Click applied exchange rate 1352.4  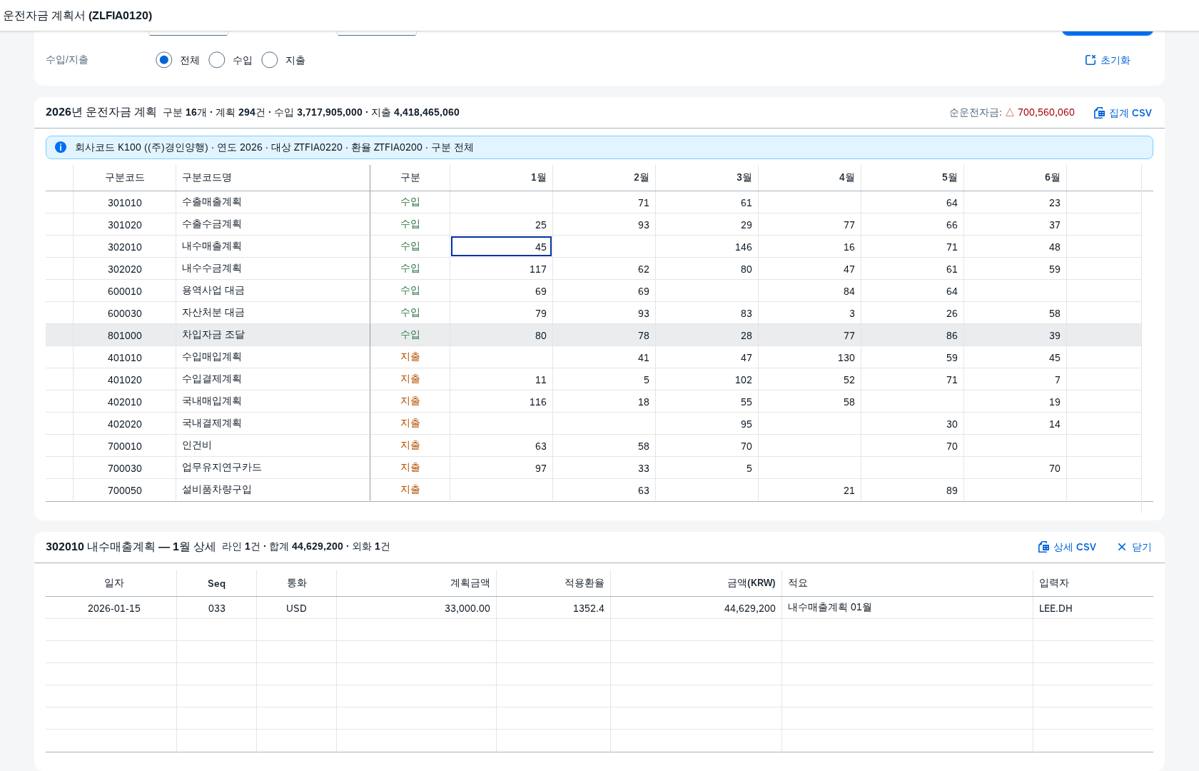(x=588, y=609)
